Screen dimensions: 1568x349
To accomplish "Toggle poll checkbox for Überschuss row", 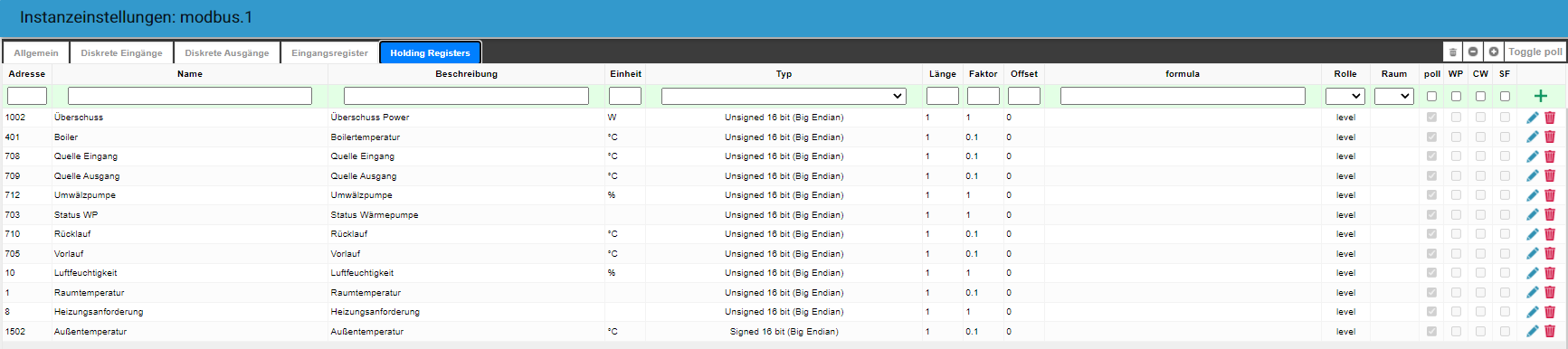I will click(x=1431, y=117).
